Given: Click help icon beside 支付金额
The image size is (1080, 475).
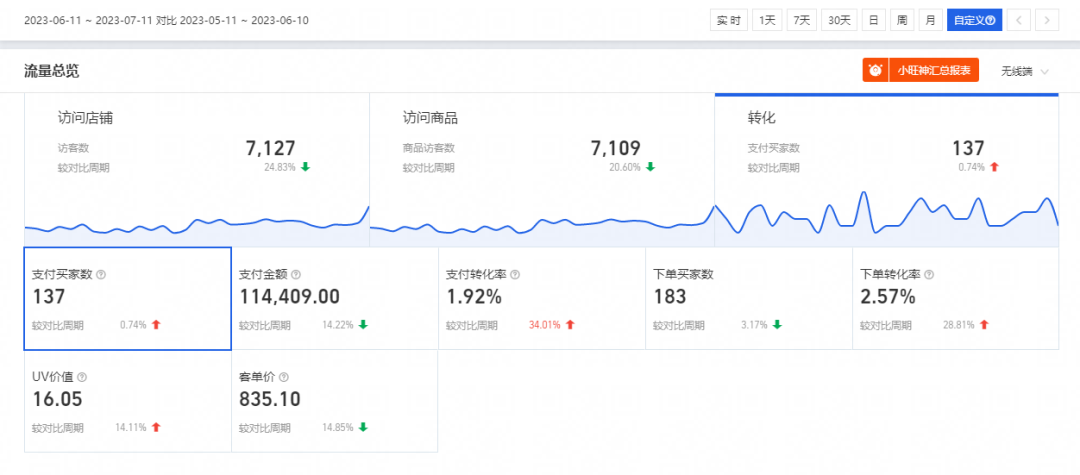Looking at the screenshot, I should (x=296, y=274).
